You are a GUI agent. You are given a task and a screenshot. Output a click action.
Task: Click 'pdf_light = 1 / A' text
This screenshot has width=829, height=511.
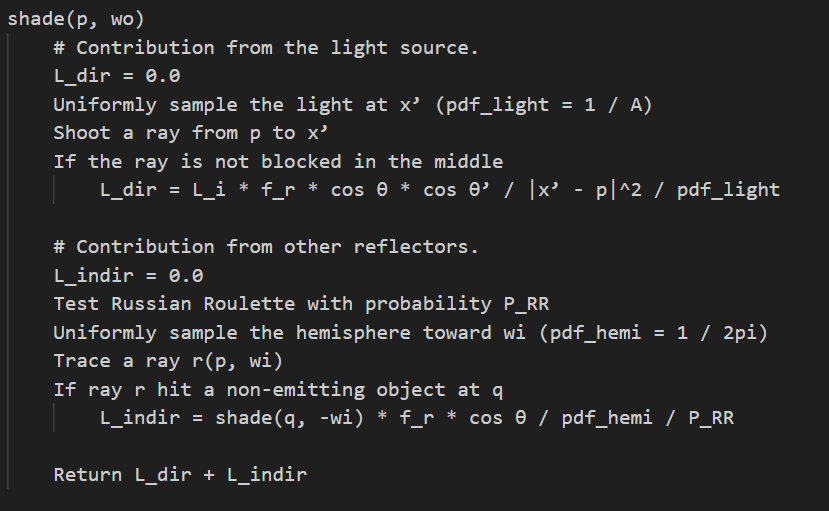click(544, 105)
